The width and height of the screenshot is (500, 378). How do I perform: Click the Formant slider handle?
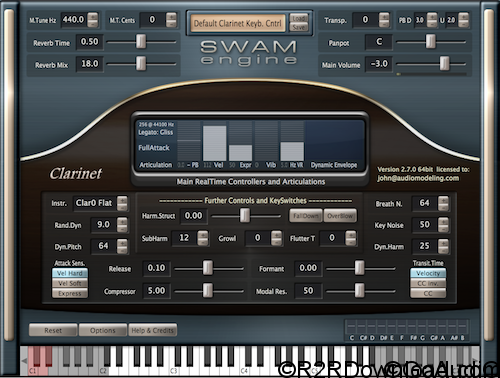(359, 268)
